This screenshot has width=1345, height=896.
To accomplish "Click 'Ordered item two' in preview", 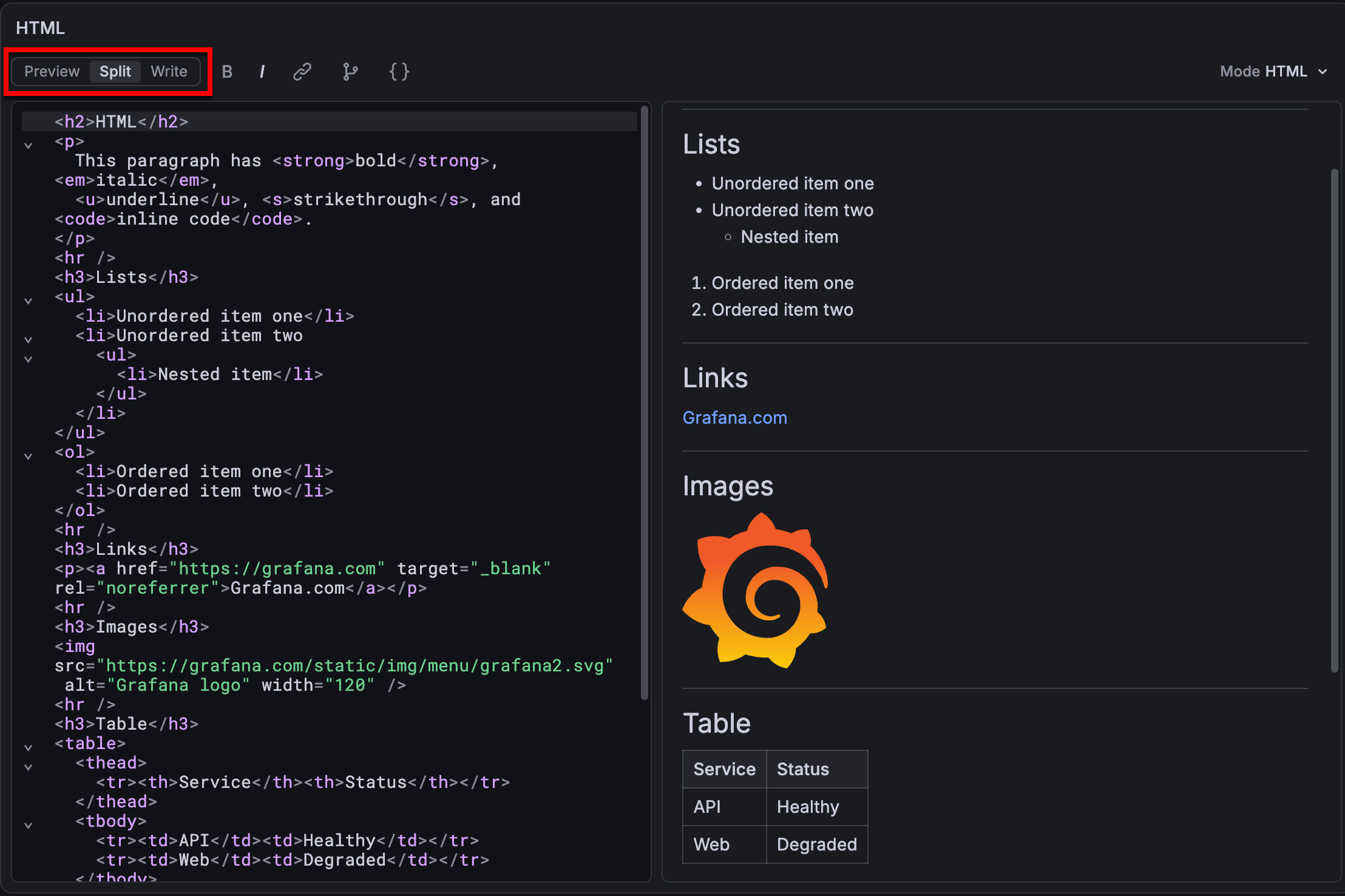I will coord(782,310).
